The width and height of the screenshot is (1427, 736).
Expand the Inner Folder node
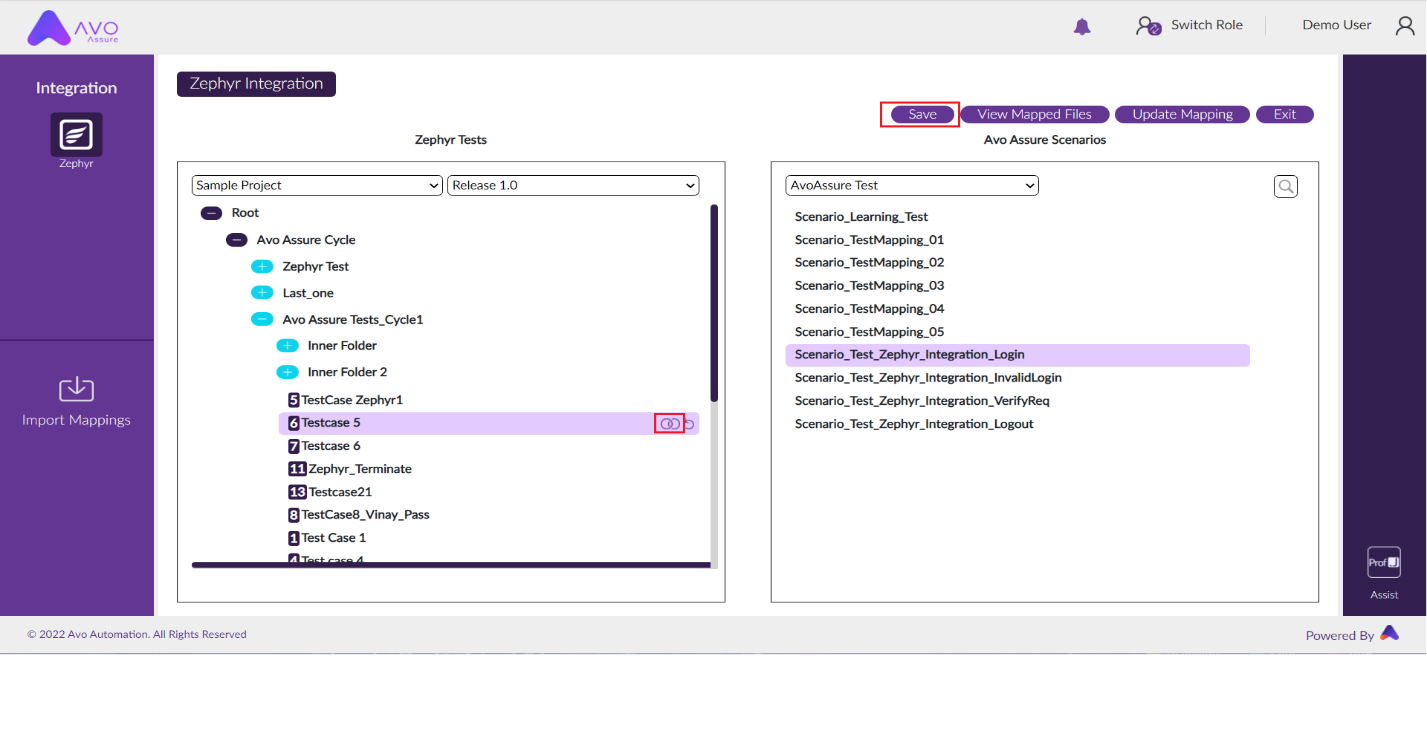[x=287, y=346]
